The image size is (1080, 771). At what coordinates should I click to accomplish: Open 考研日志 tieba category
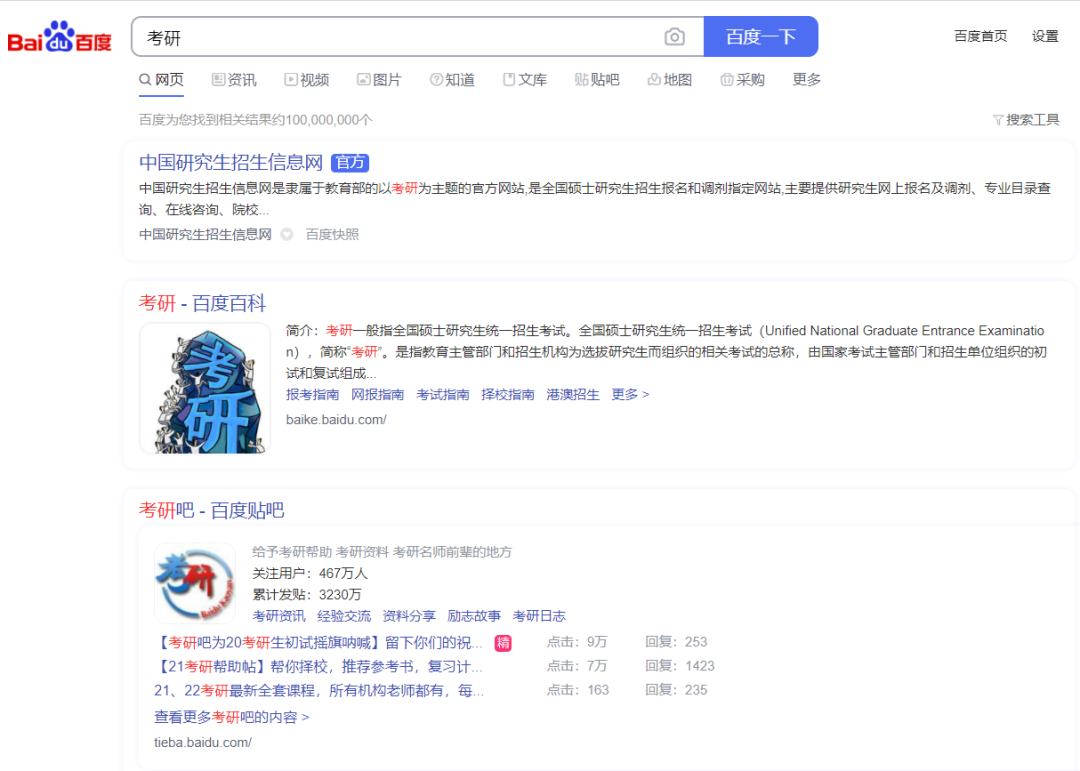coord(539,616)
